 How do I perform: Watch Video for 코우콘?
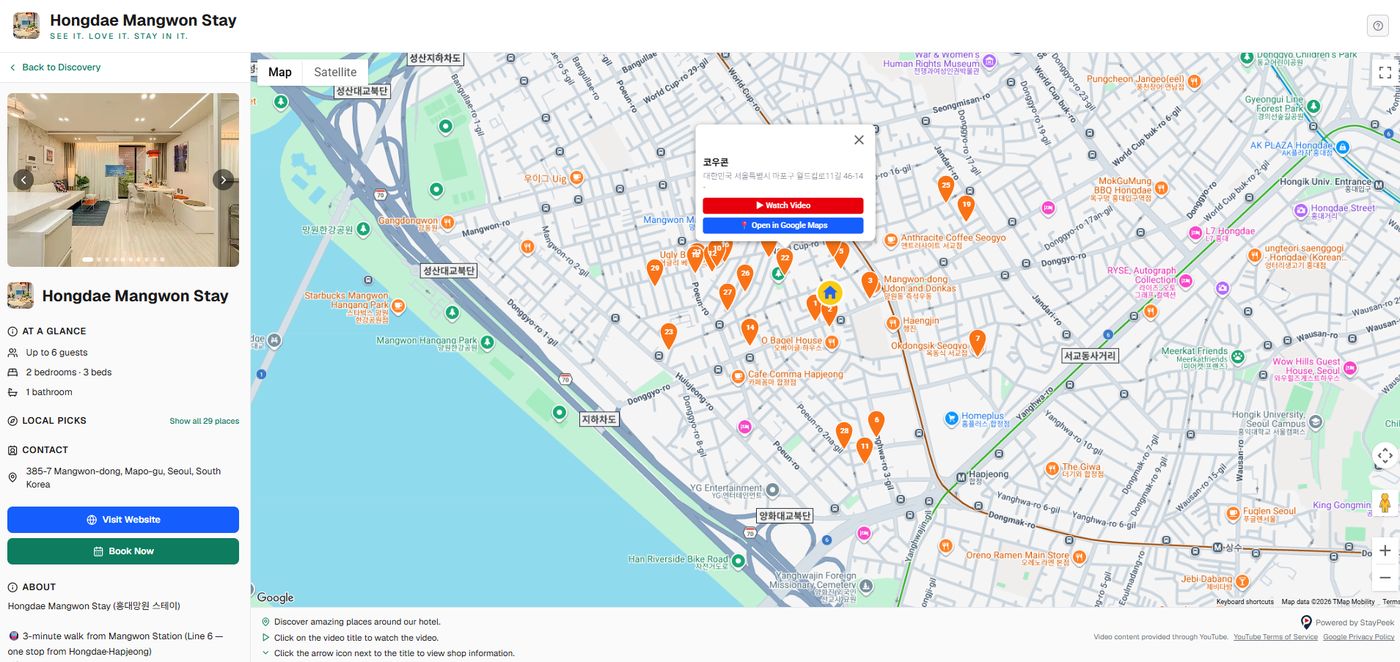click(x=783, y=205)
